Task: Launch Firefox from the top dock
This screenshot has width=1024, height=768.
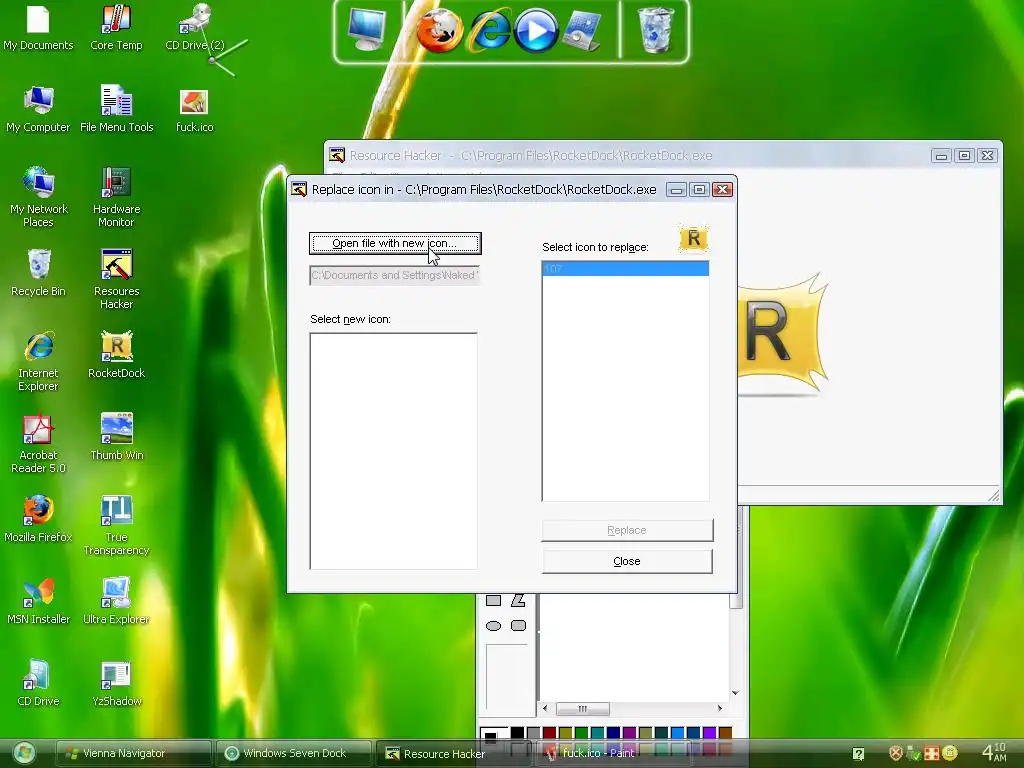Action: point(440,31)
